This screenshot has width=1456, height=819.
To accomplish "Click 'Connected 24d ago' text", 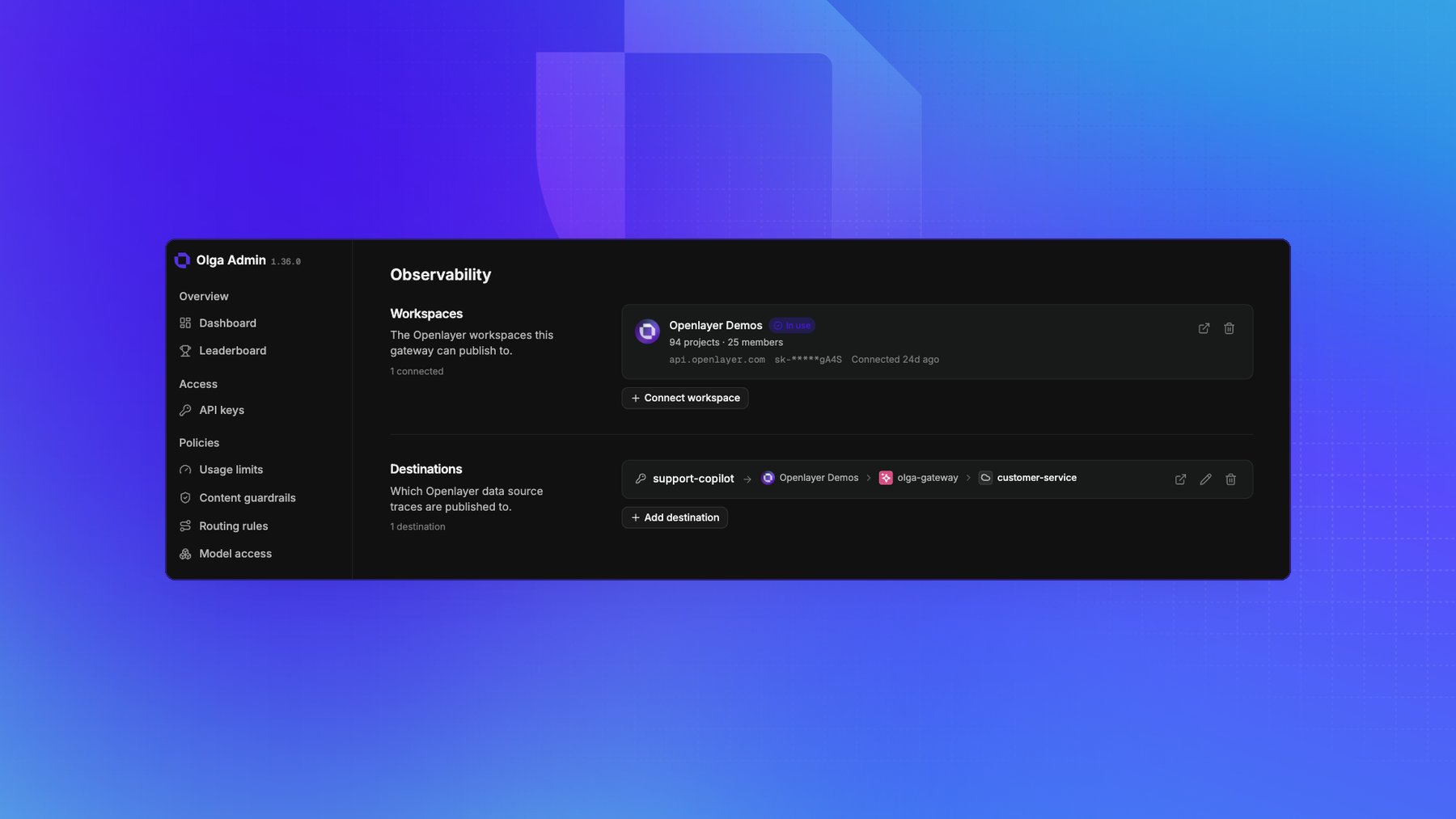I will (x=895, y=360).
